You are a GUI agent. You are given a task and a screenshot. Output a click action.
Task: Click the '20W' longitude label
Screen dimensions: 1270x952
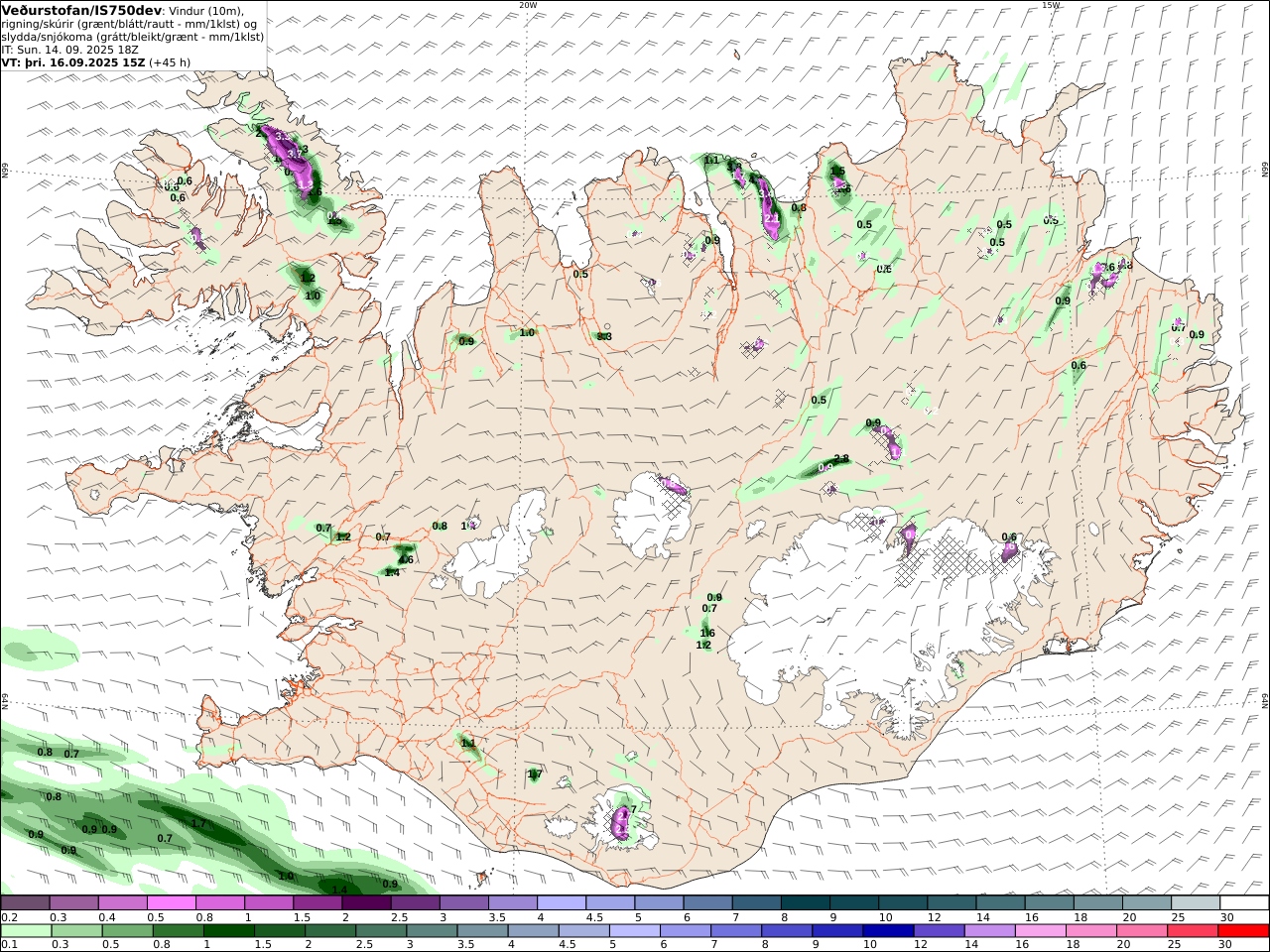528,5
